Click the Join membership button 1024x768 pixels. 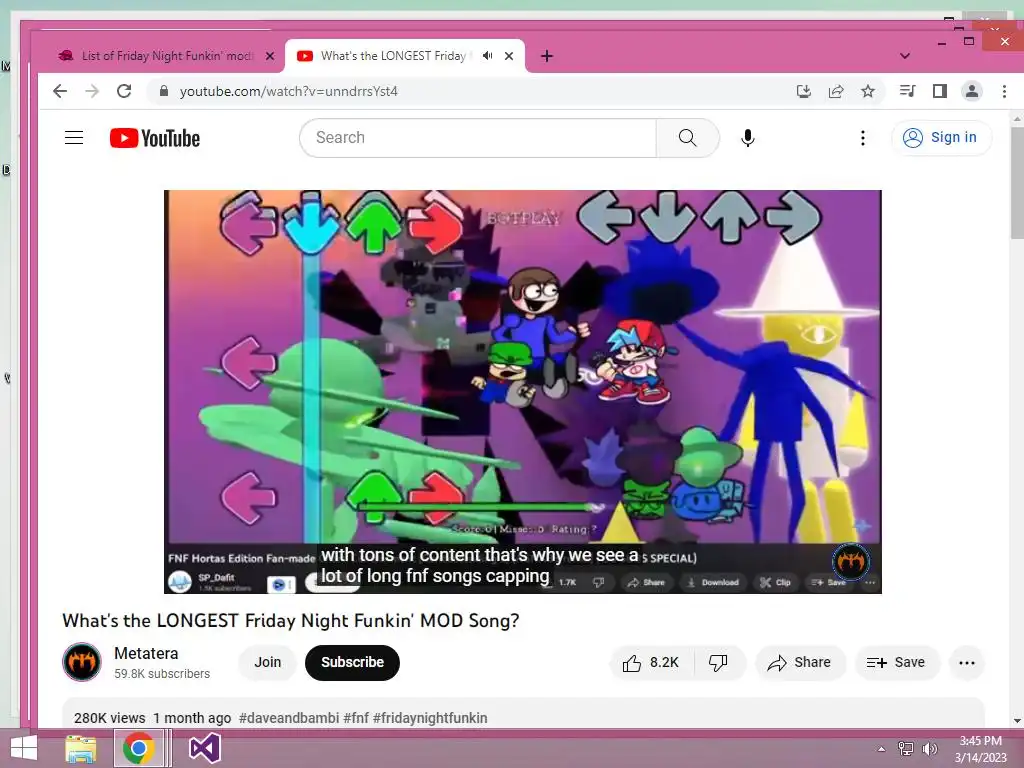point(268,662)
